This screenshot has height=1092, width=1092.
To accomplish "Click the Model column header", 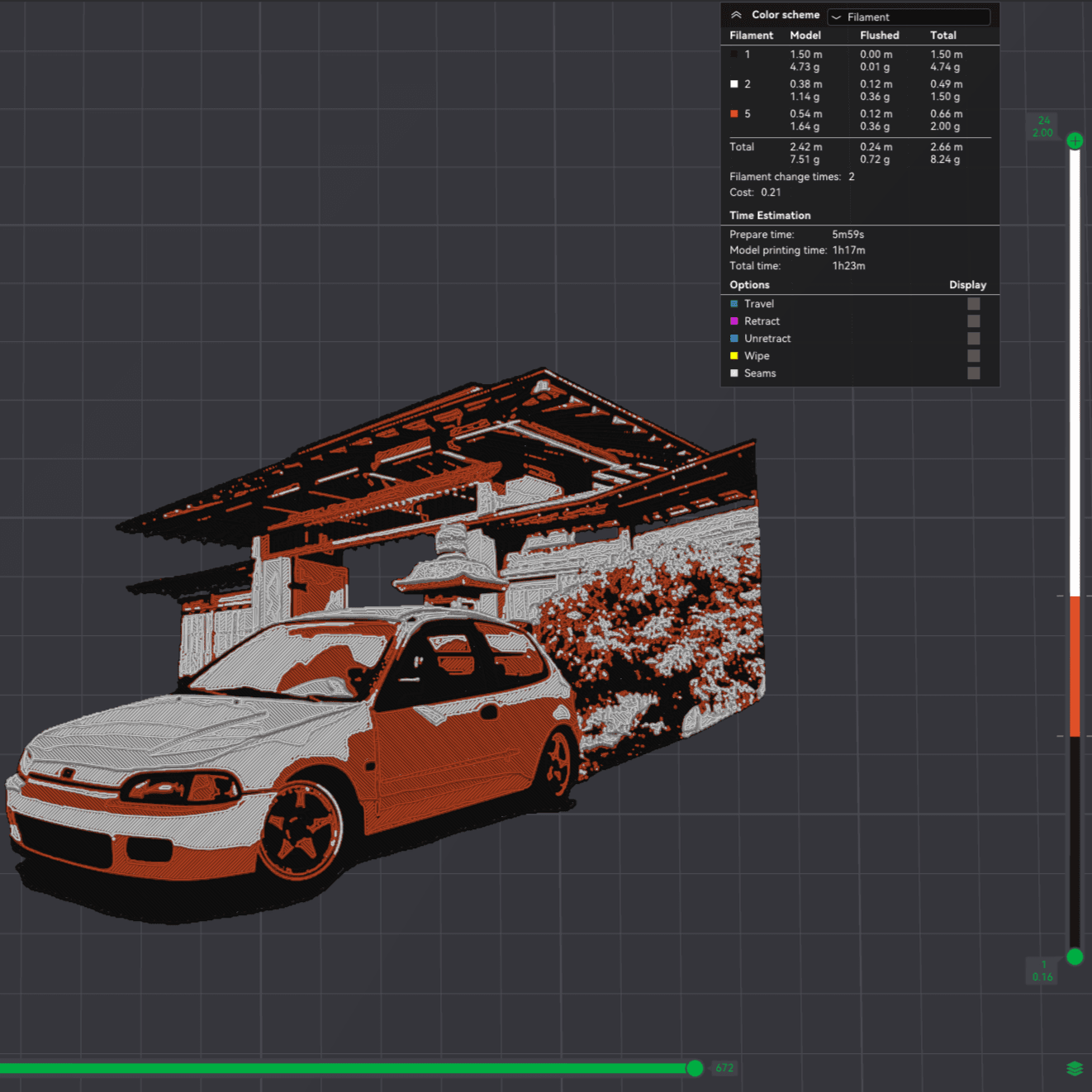I will click(805, 36).
